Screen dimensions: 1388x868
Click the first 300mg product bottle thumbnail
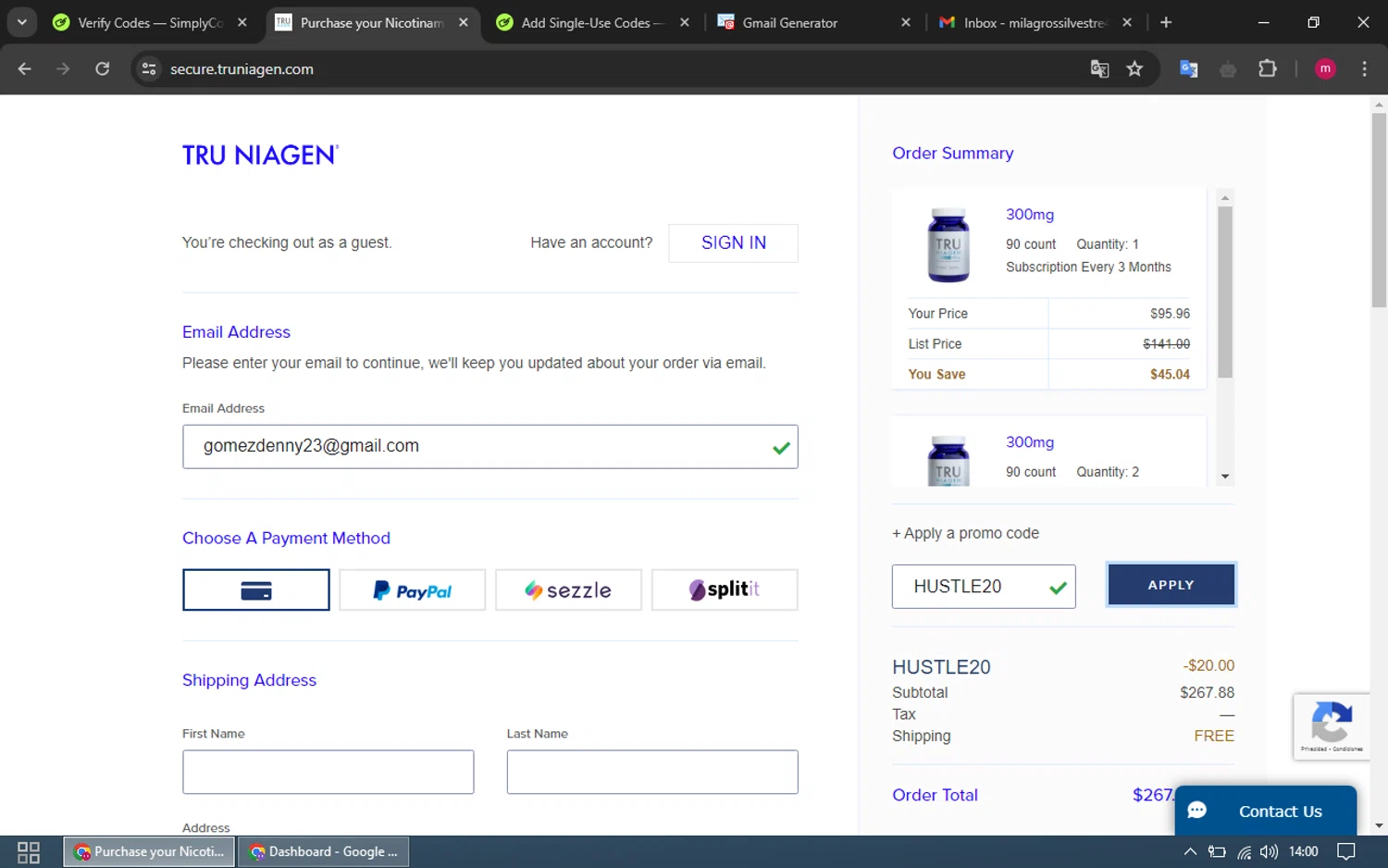tap(948, 245)
